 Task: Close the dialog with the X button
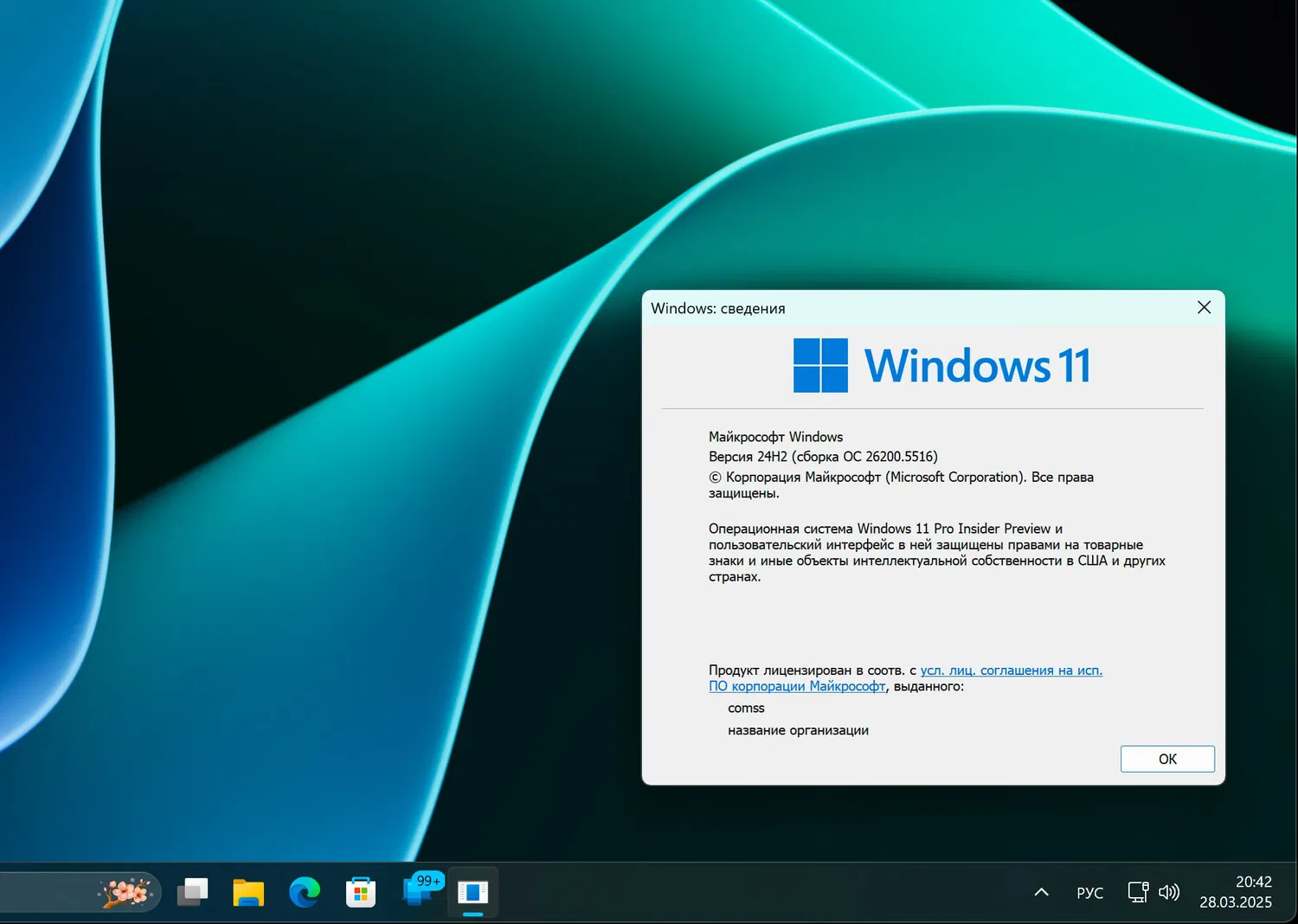pos(1204,307)
